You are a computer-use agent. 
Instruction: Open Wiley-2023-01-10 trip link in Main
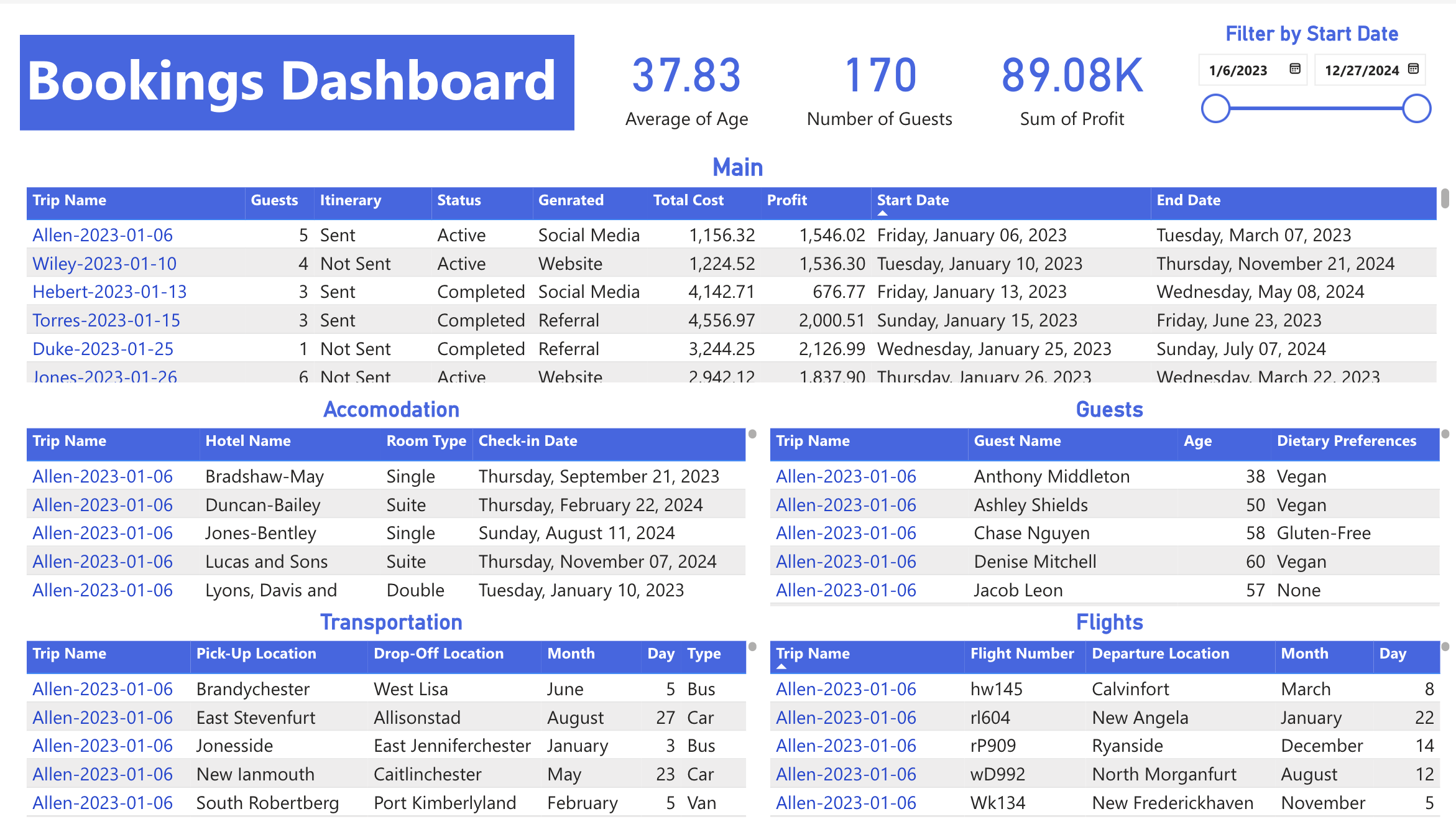104,264
